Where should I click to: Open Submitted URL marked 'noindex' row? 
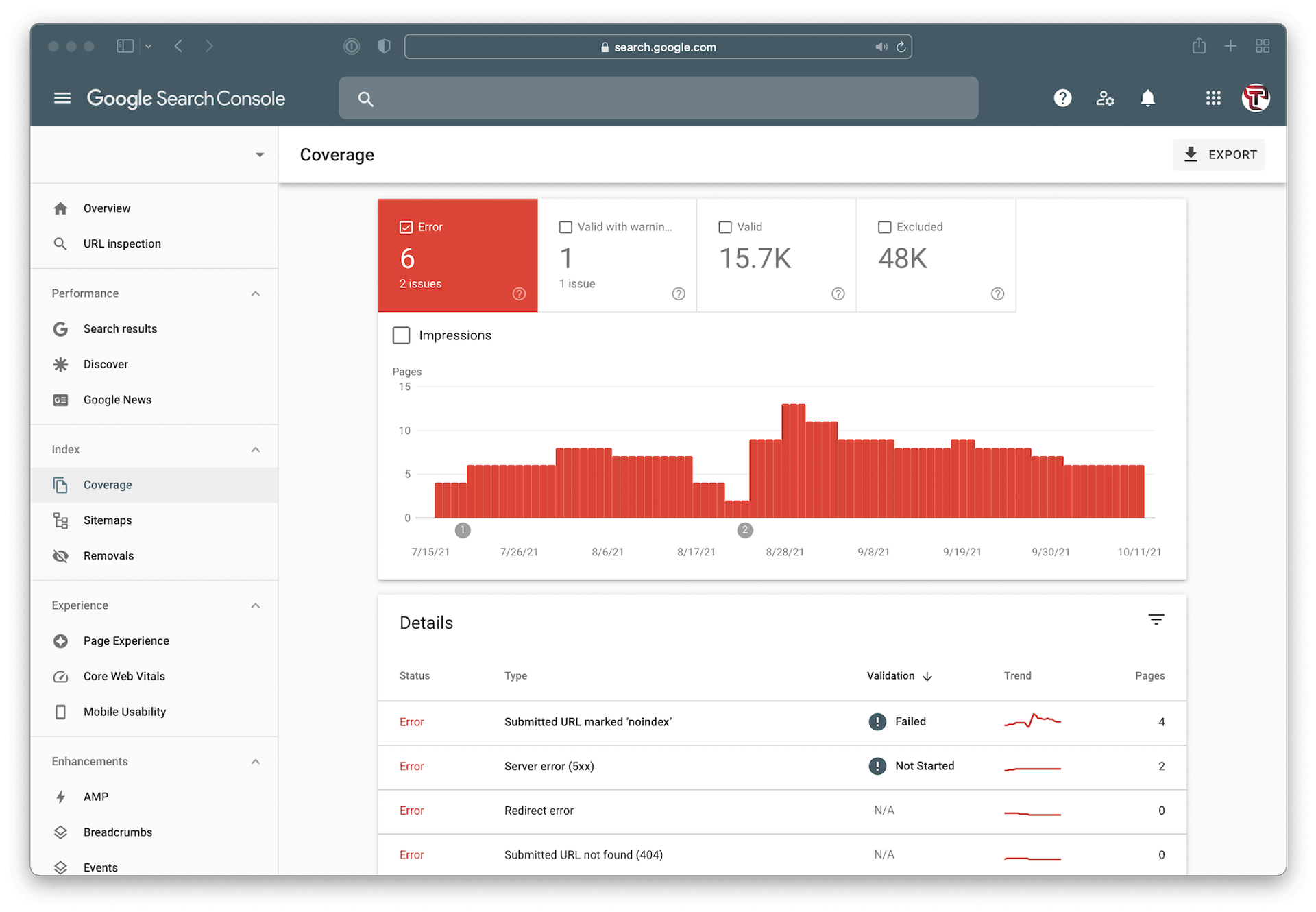[x=587, y=722]
